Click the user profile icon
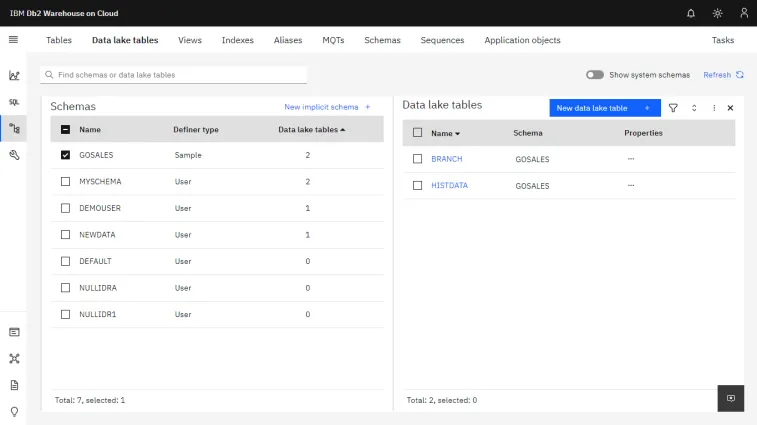Screen dimensions: 757x425 pos(743,13)
